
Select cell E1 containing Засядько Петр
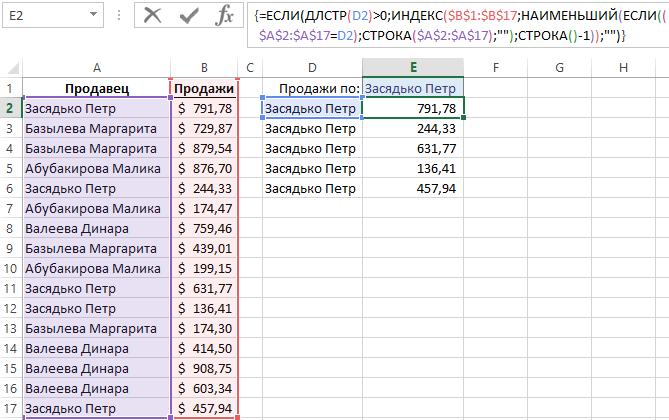click(x=413, y=88)
